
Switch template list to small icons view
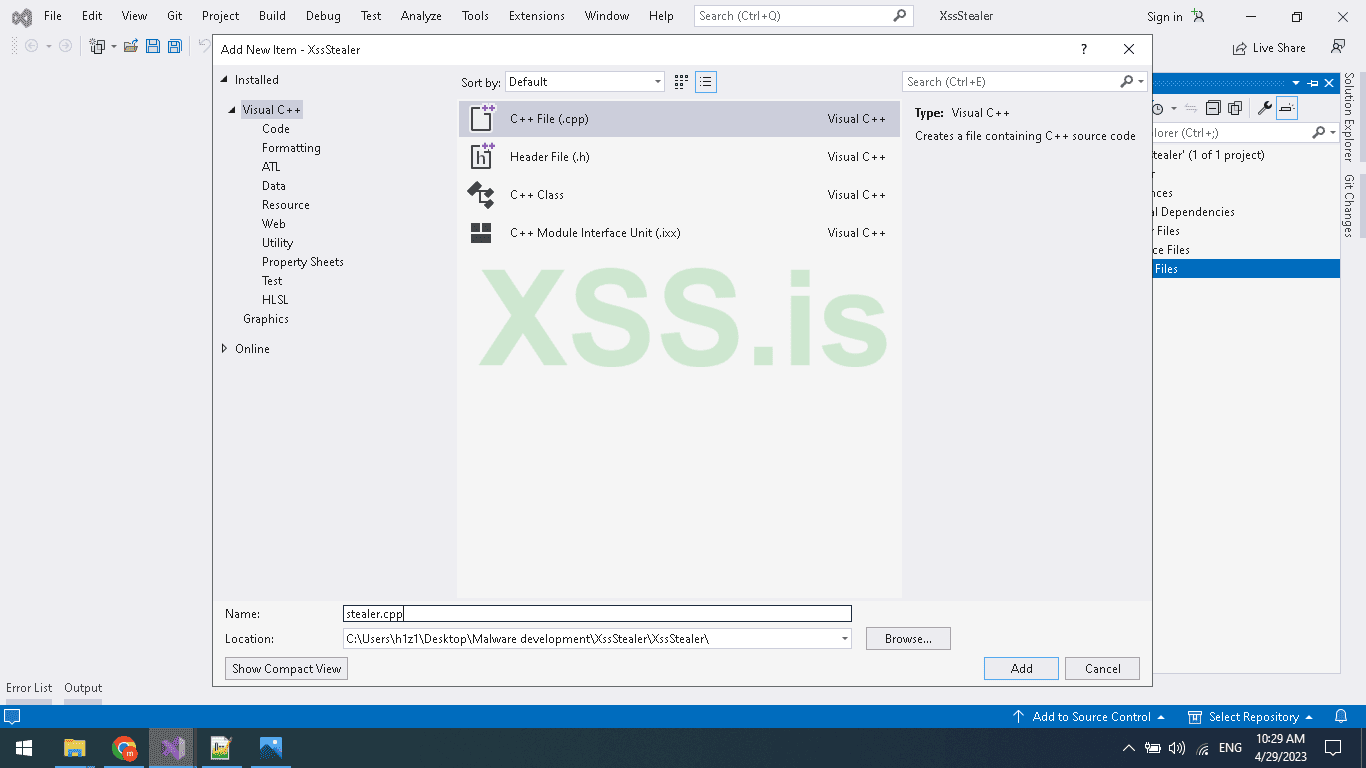(706, 82)
